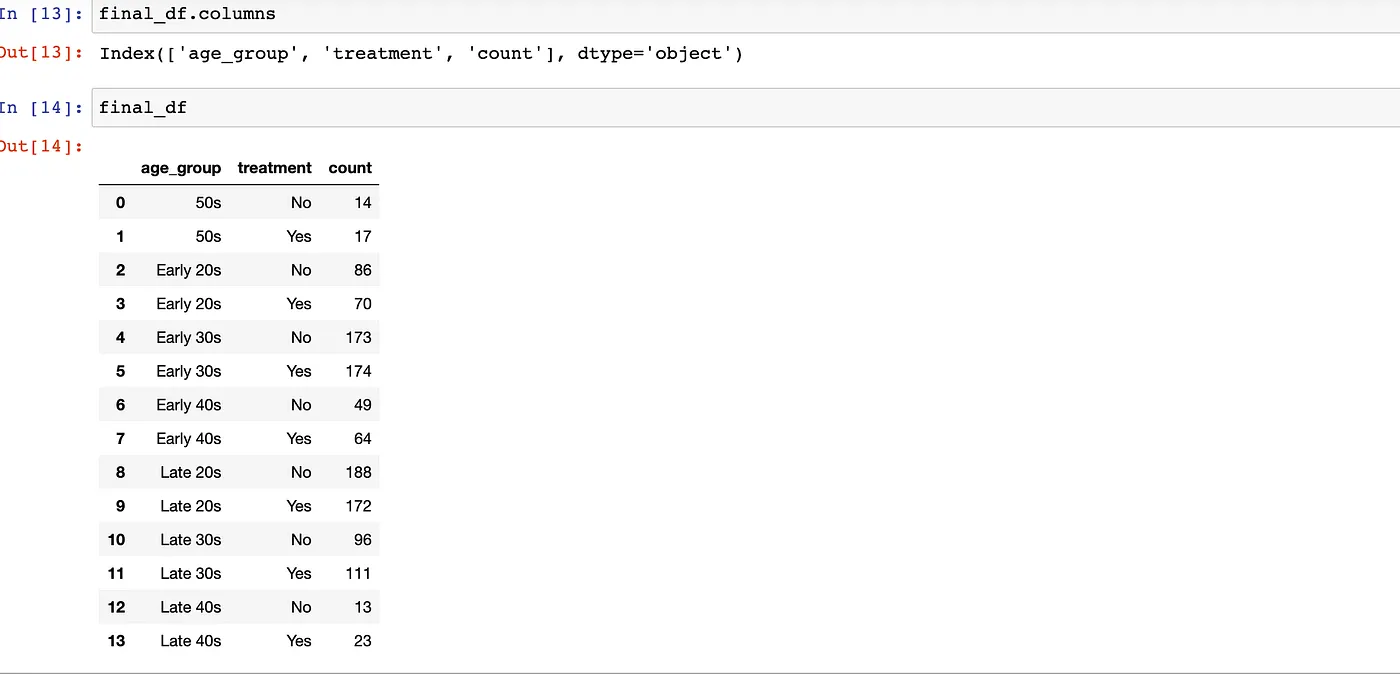Click the count column header
Image resolution: width=1400 pixels, height=675 pixels.
[350, 168]
